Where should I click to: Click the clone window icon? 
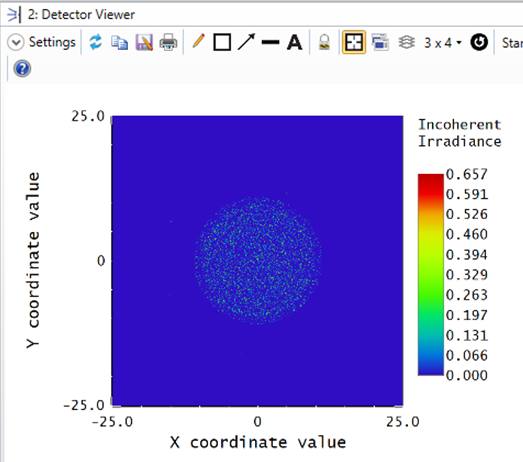pos(380,42)
